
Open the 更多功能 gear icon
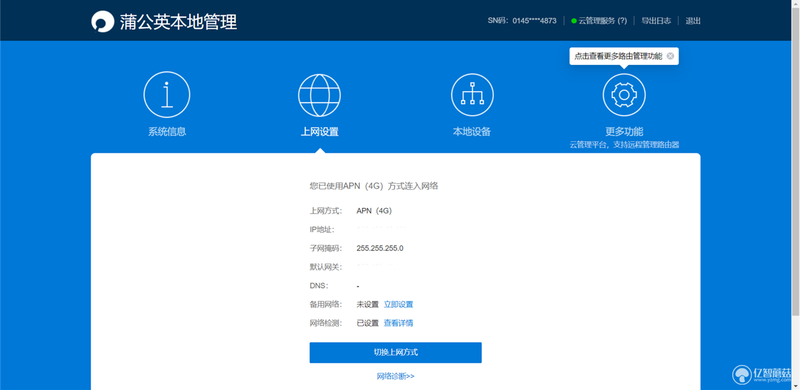[624, 95]
